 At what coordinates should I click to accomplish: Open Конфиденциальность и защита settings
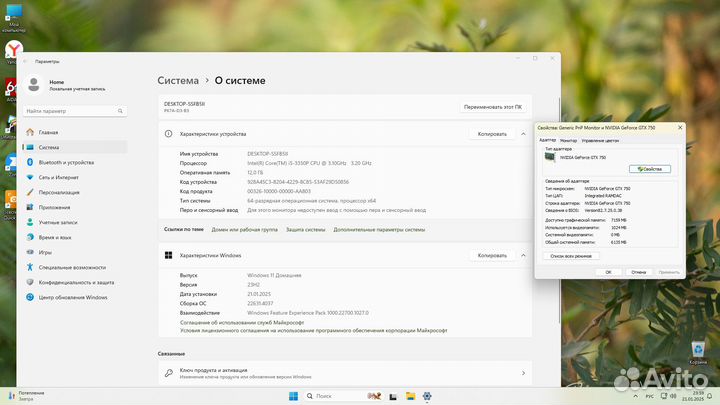pyautogui.click(x=75, y=282)
